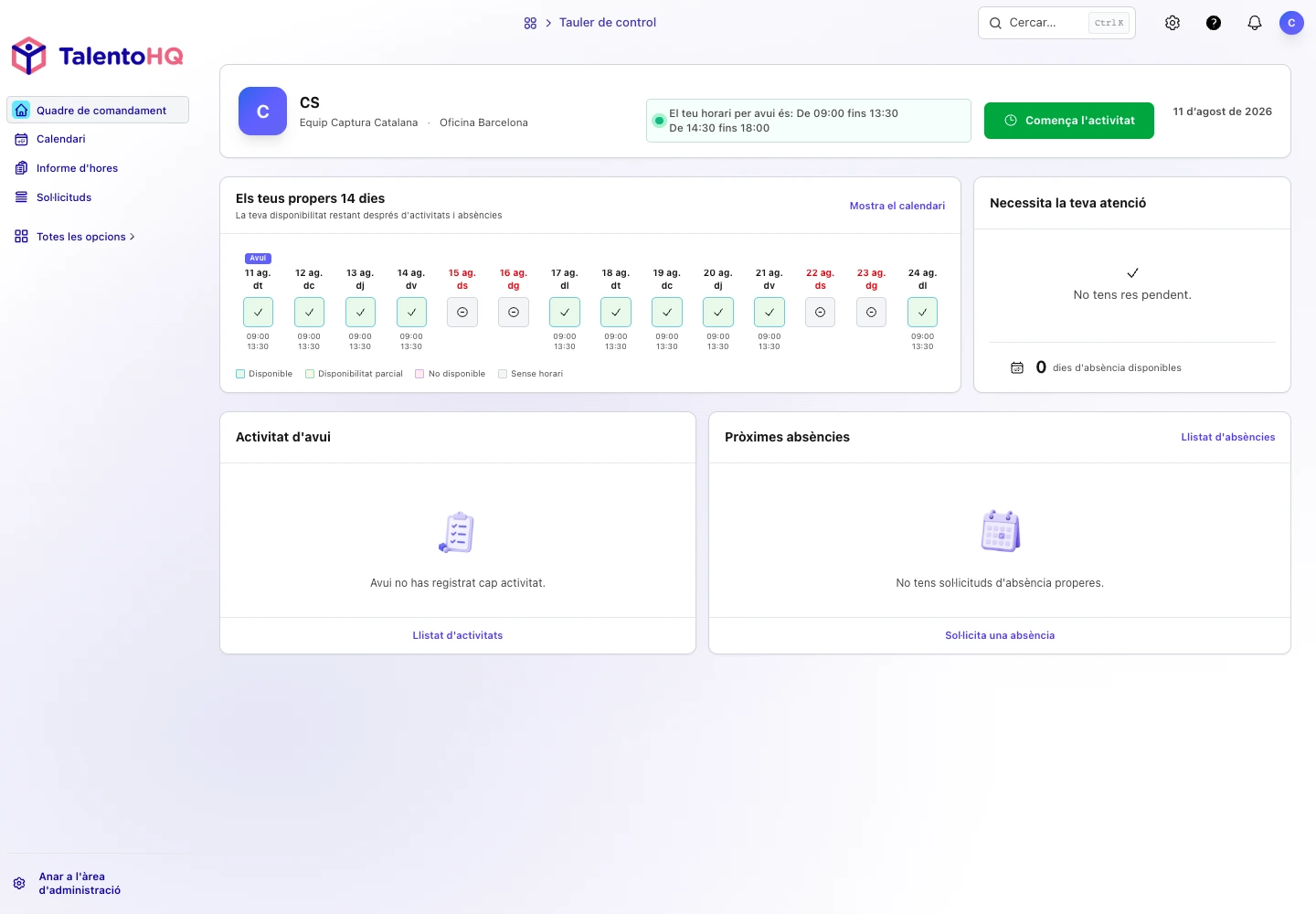Image resolution: width=1316 pixels, height=914 pixels.
Task: Click the large CS profile avatar
Action: [x=262, y=112]
